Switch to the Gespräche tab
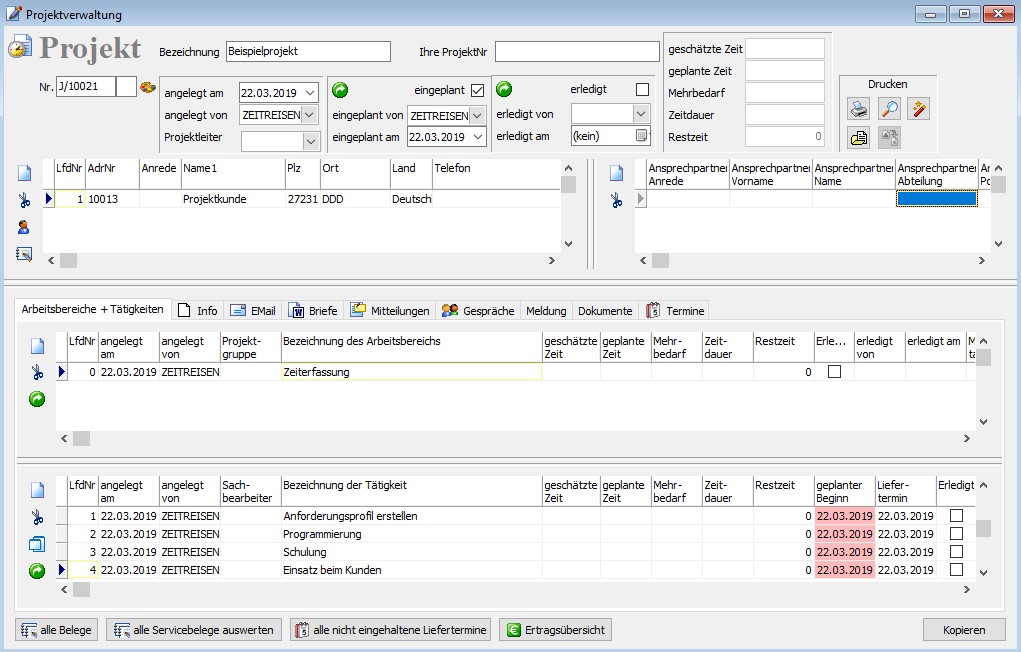Image resolution: width=1021 pixels, height=652 pixels. [478, 311]
